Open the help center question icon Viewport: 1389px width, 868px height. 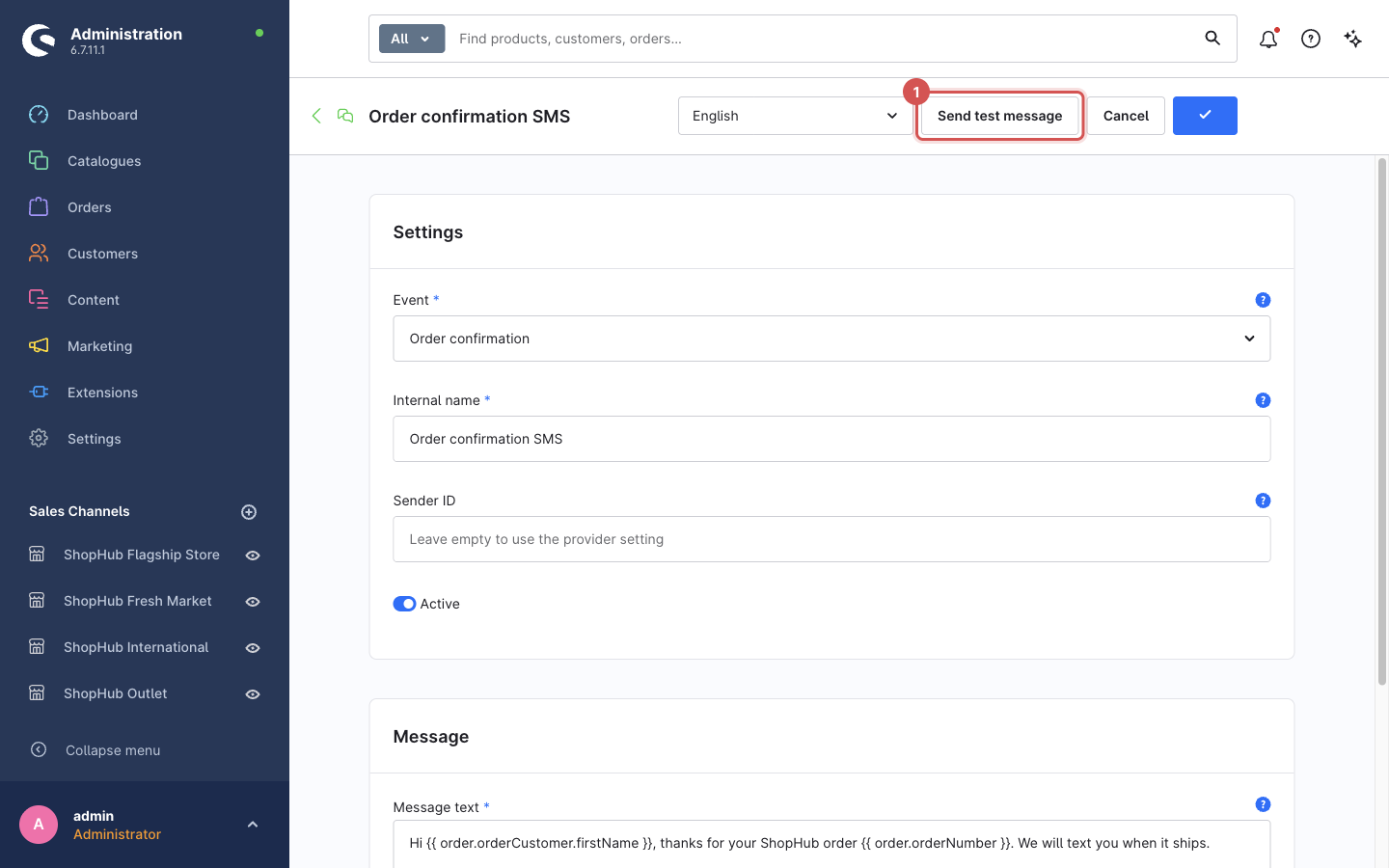tap(1311, 39)
